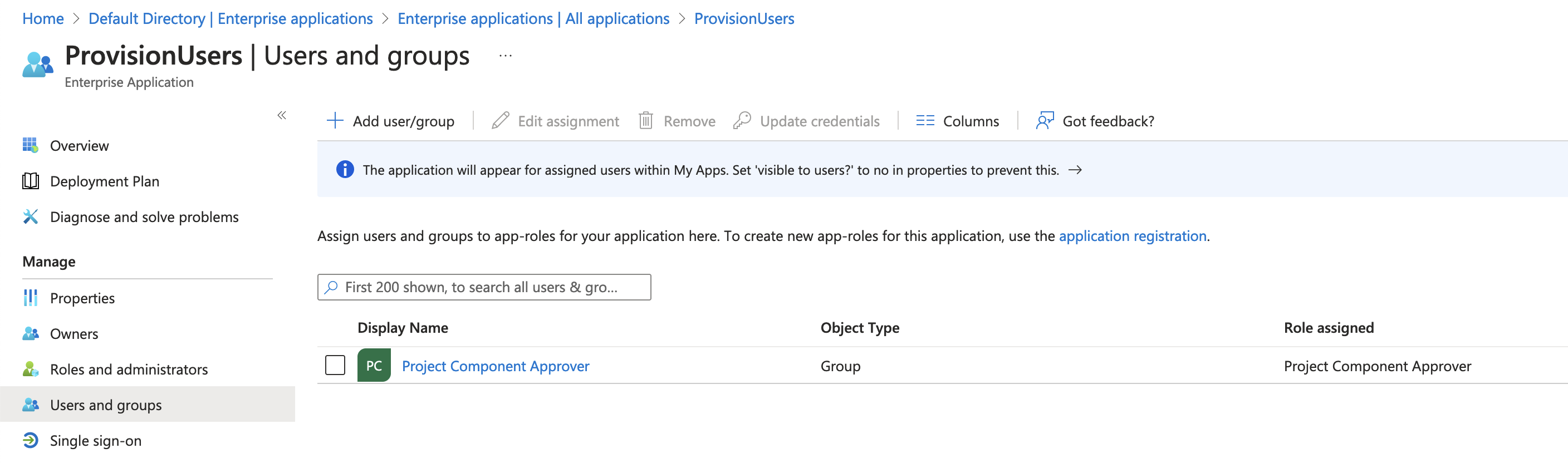Click Update credentials button label
This screenshot has height=463, width=1568.
[x=819, y=121]
